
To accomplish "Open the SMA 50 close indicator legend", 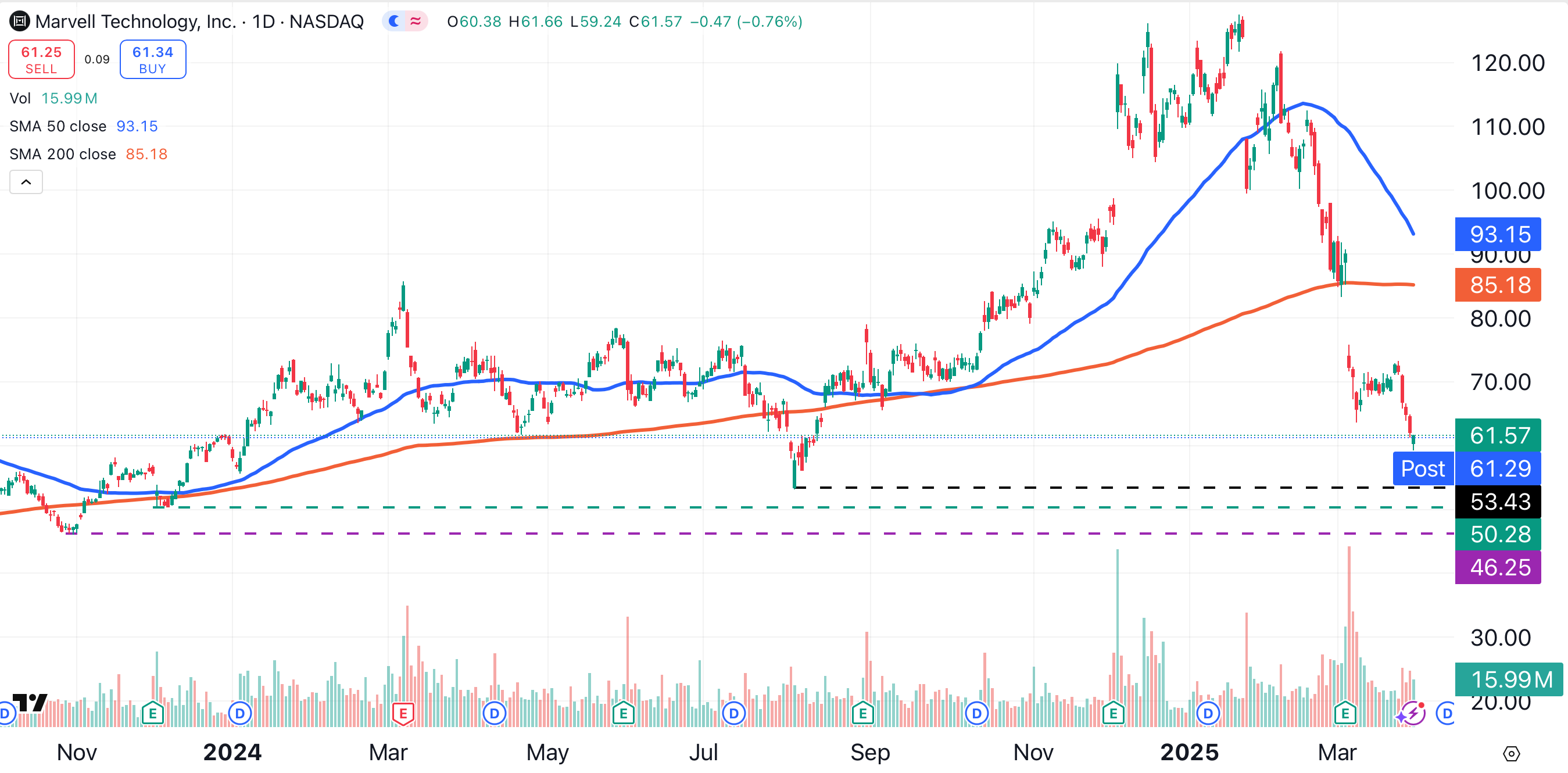I will 59,126.
